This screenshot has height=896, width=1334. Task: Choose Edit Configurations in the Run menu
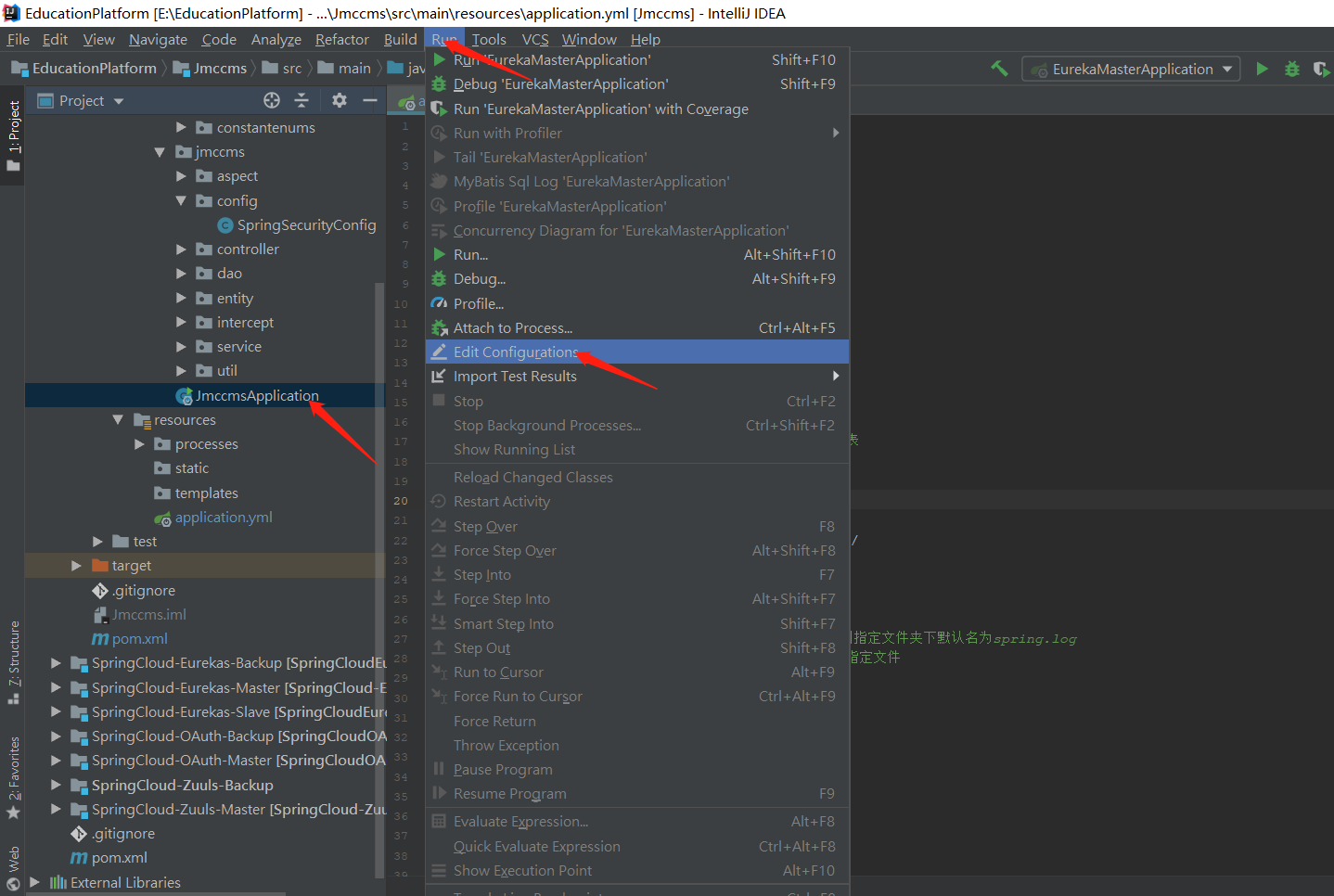pyautogui.click(x=637, y=352)
